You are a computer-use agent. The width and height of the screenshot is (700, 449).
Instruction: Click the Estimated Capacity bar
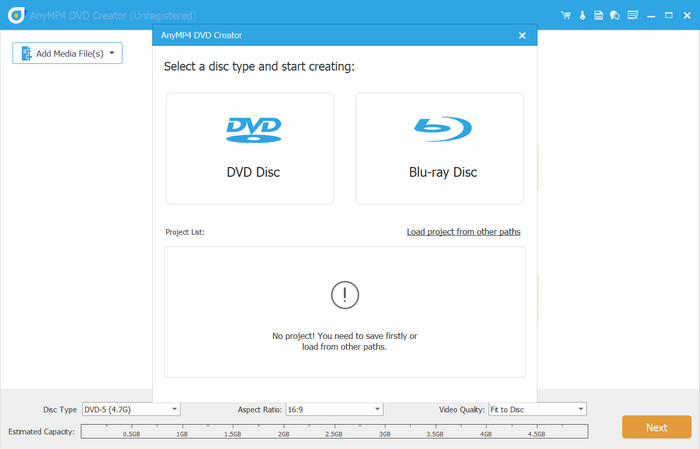click(334, 432)
